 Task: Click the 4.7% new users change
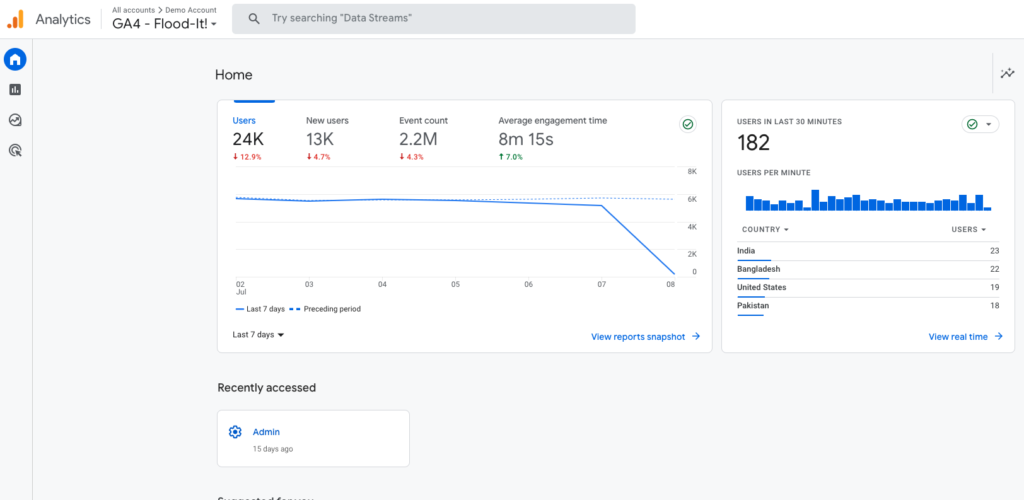[x=319, y=157]
